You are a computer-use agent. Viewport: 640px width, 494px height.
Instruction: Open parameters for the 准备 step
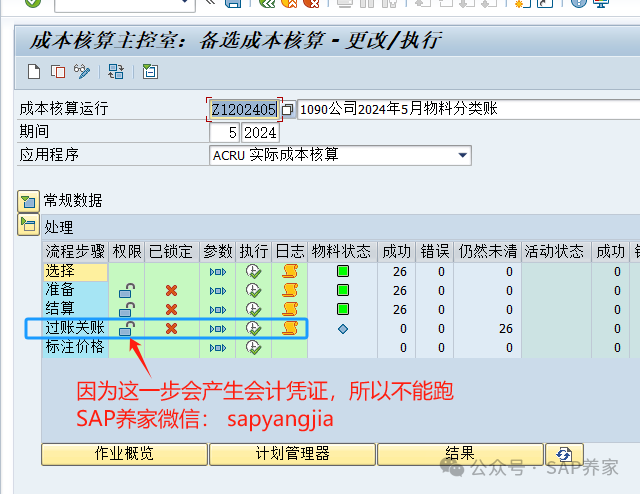click(218, 291)
